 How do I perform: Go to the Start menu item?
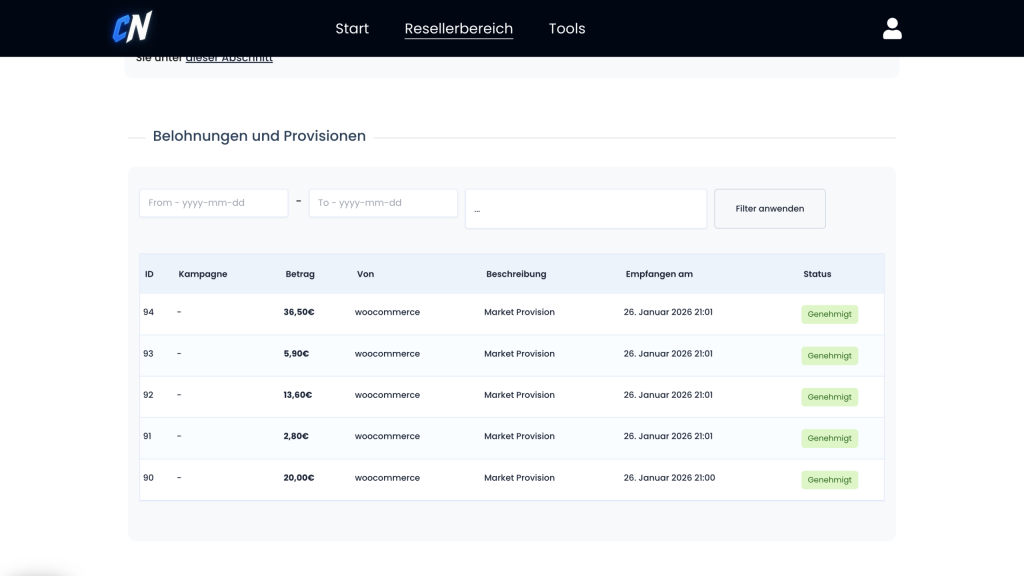pyautogui.click(x=352, y=28)
